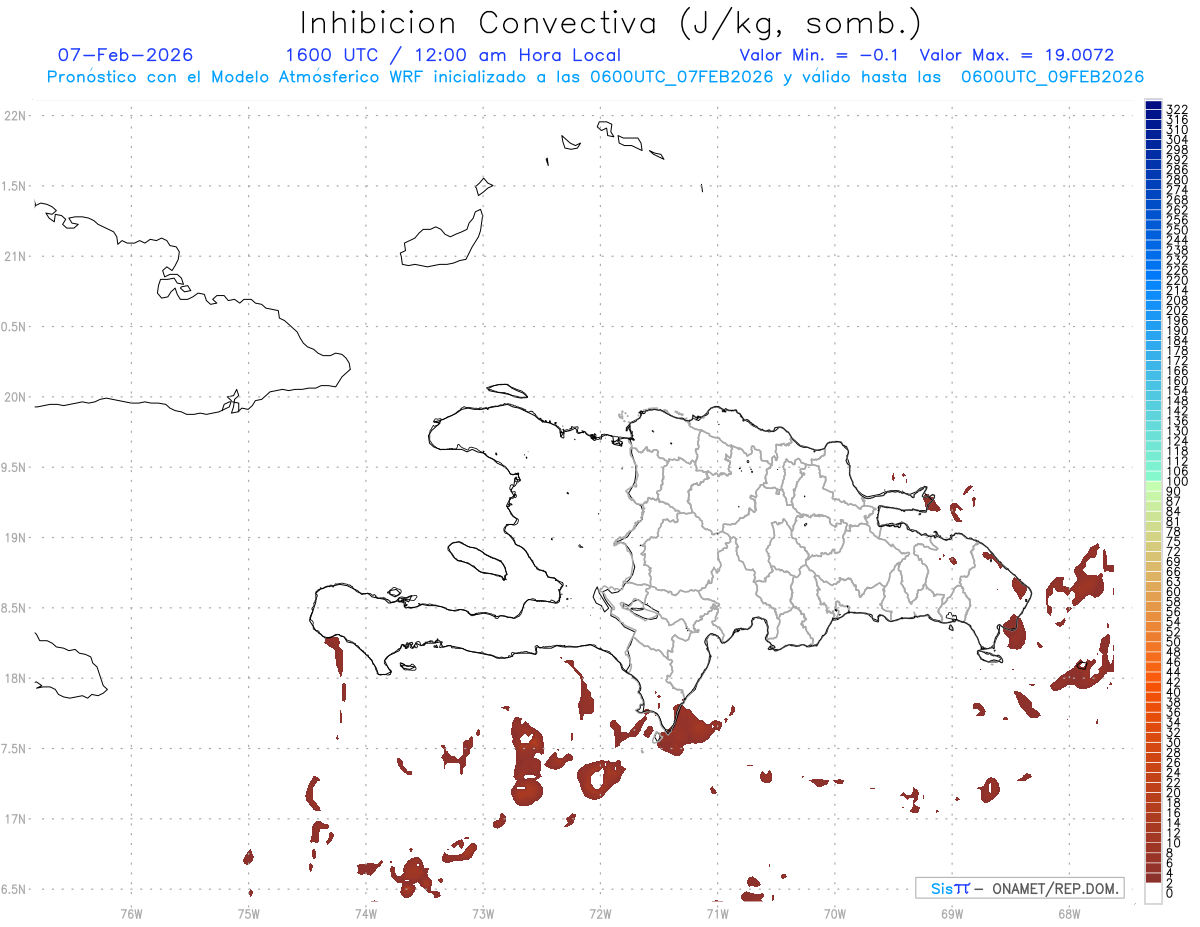Click the "100" value on the color scale
1200x927 pixels.
[1176, 481]
